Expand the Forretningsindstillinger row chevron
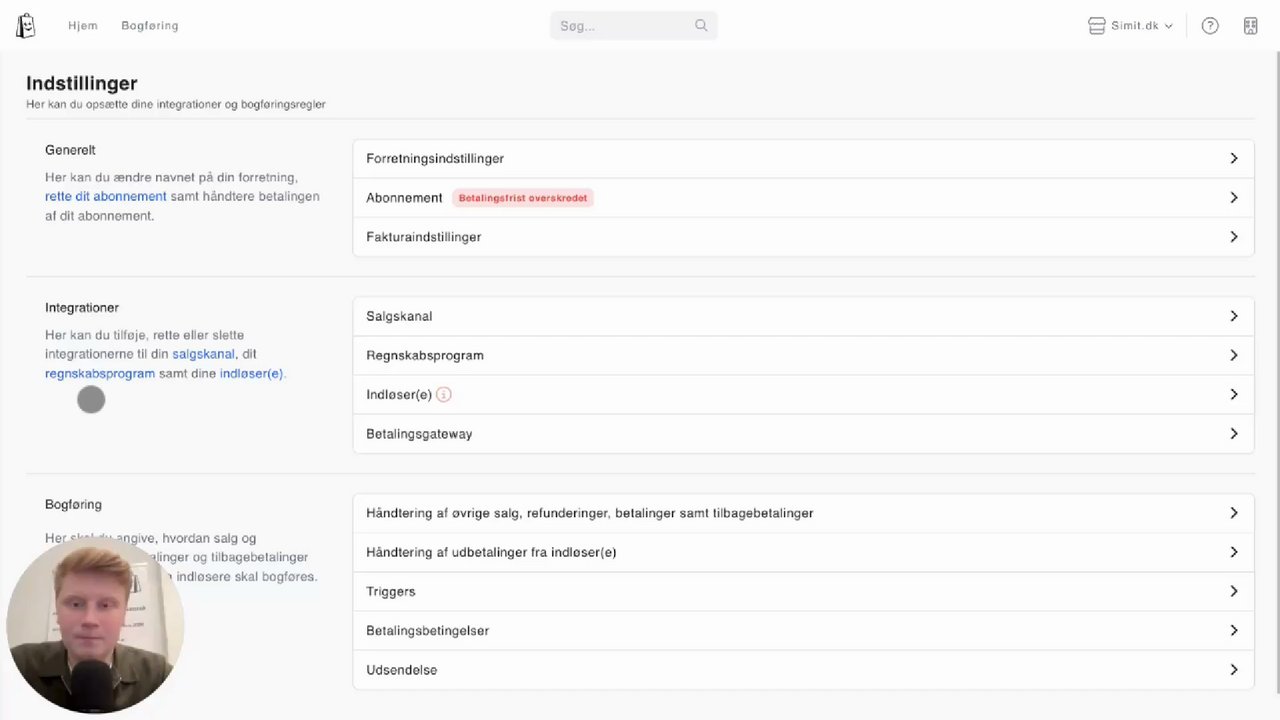The height and width of the screenshot is (720, 1280). click(1233, 159)
